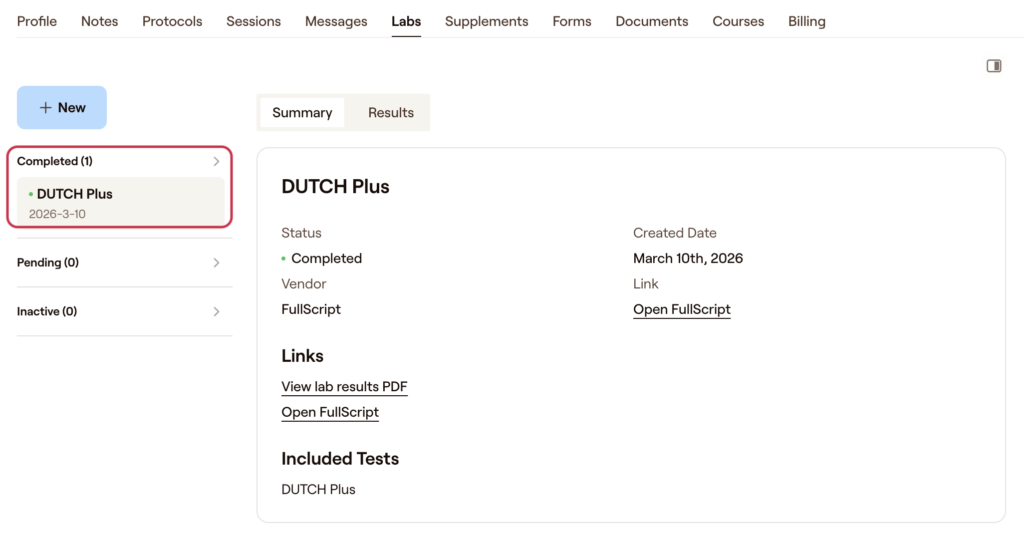Screen dimensions: 1024x534
Task: Open FullScript link beside Created Date
Action: (682, 310)
